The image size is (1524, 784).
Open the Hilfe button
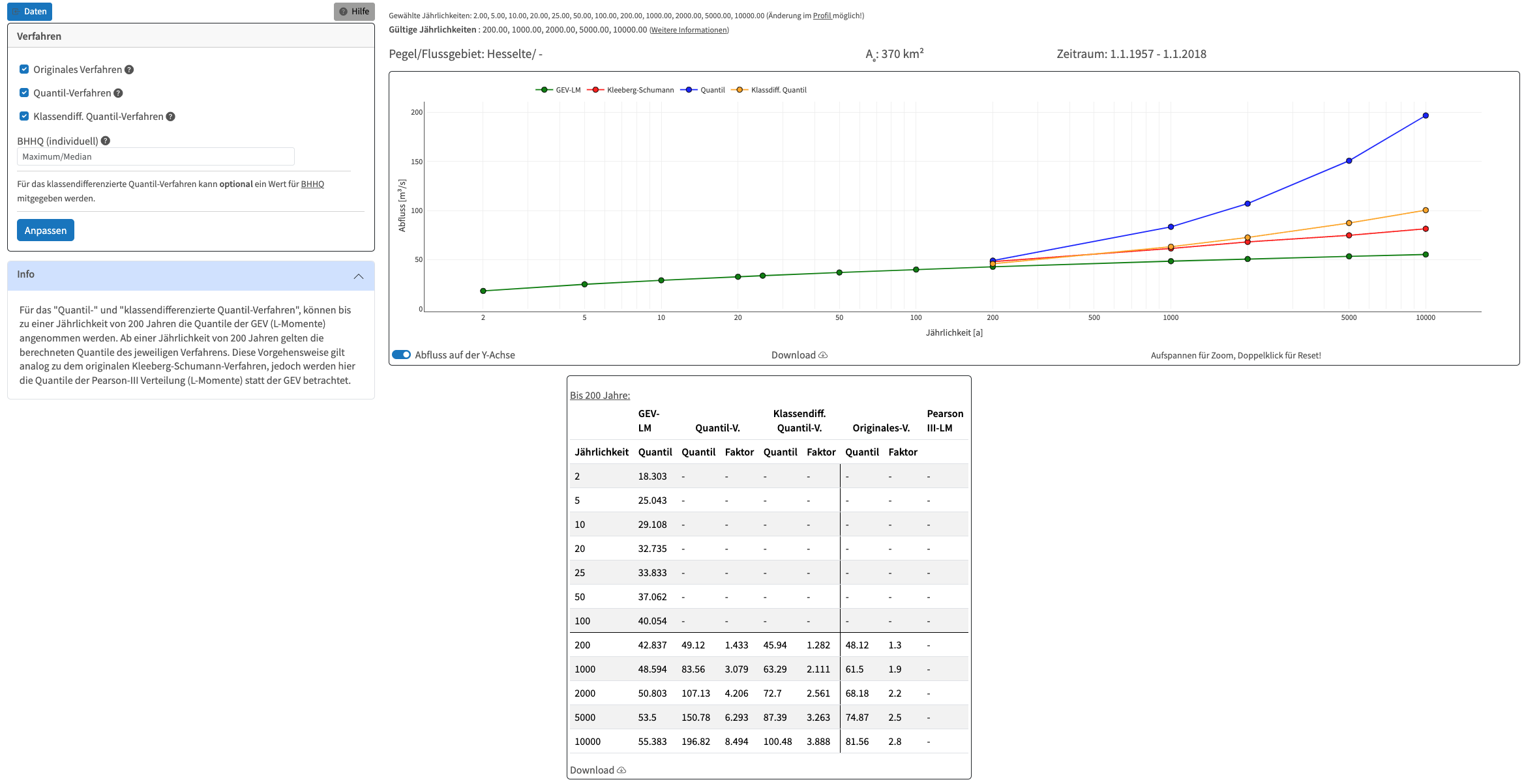coord(354,12)
